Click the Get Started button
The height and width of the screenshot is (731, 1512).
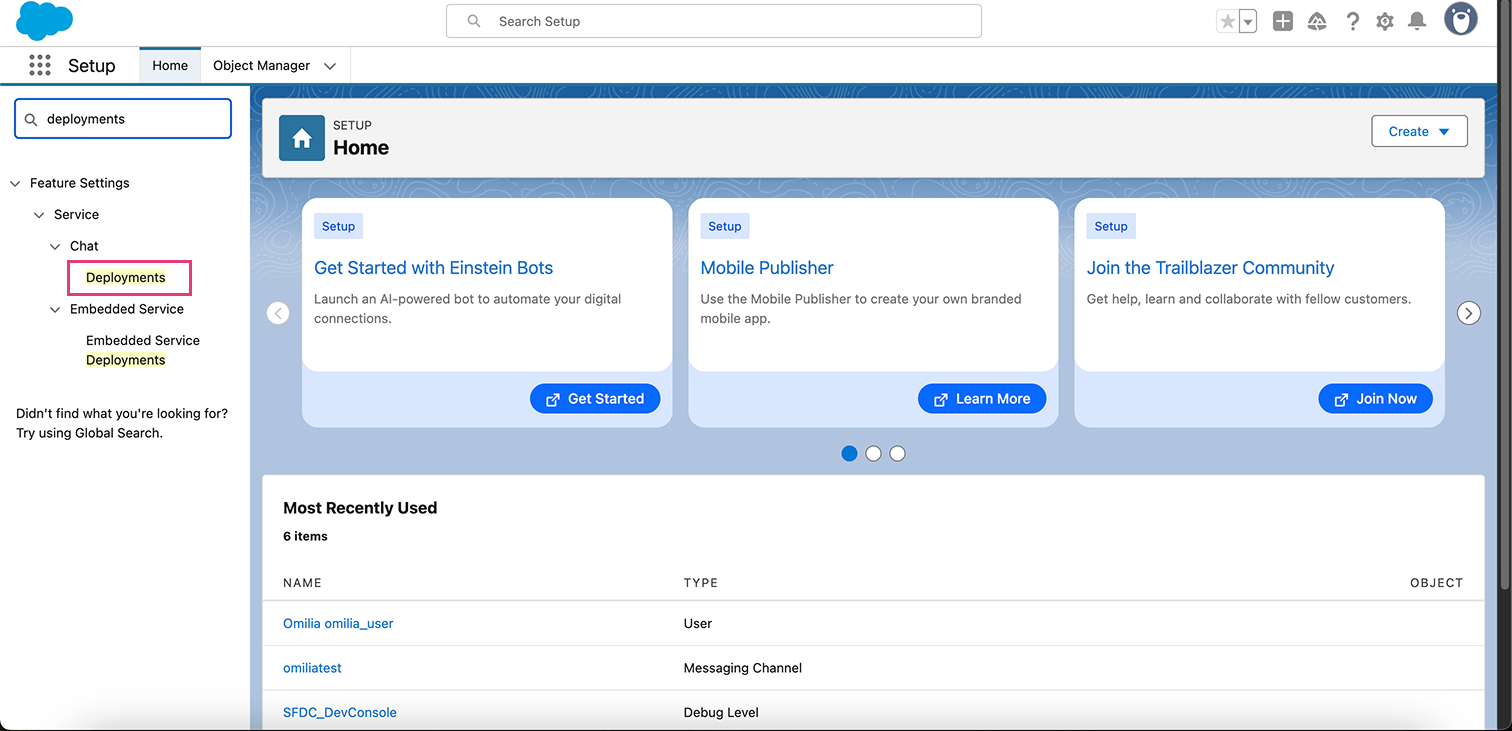(x=594, y=399)
